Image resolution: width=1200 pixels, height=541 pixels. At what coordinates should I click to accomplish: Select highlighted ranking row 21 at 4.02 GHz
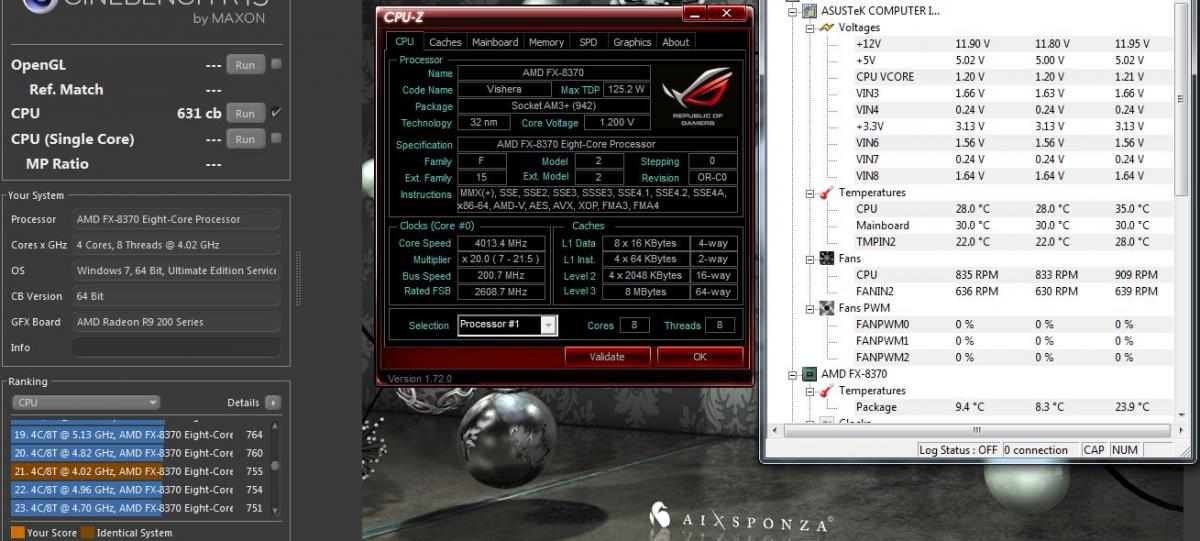[x=138, y=471]
